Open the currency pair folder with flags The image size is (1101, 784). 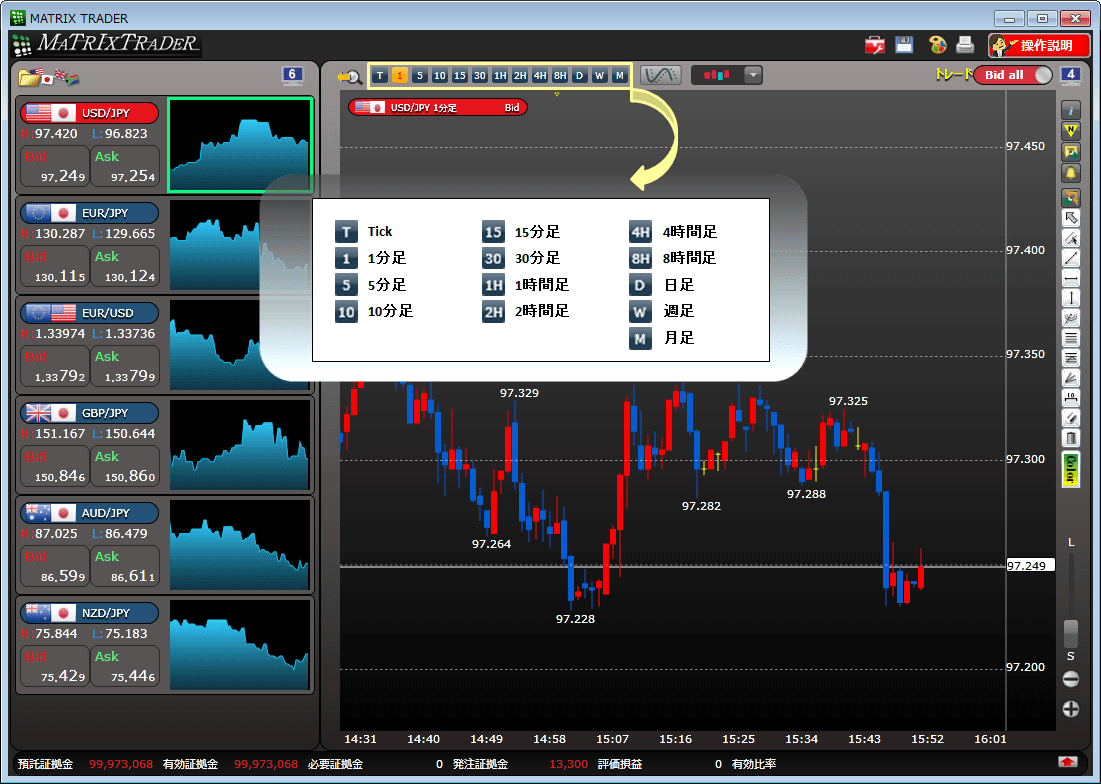(48, 77)
